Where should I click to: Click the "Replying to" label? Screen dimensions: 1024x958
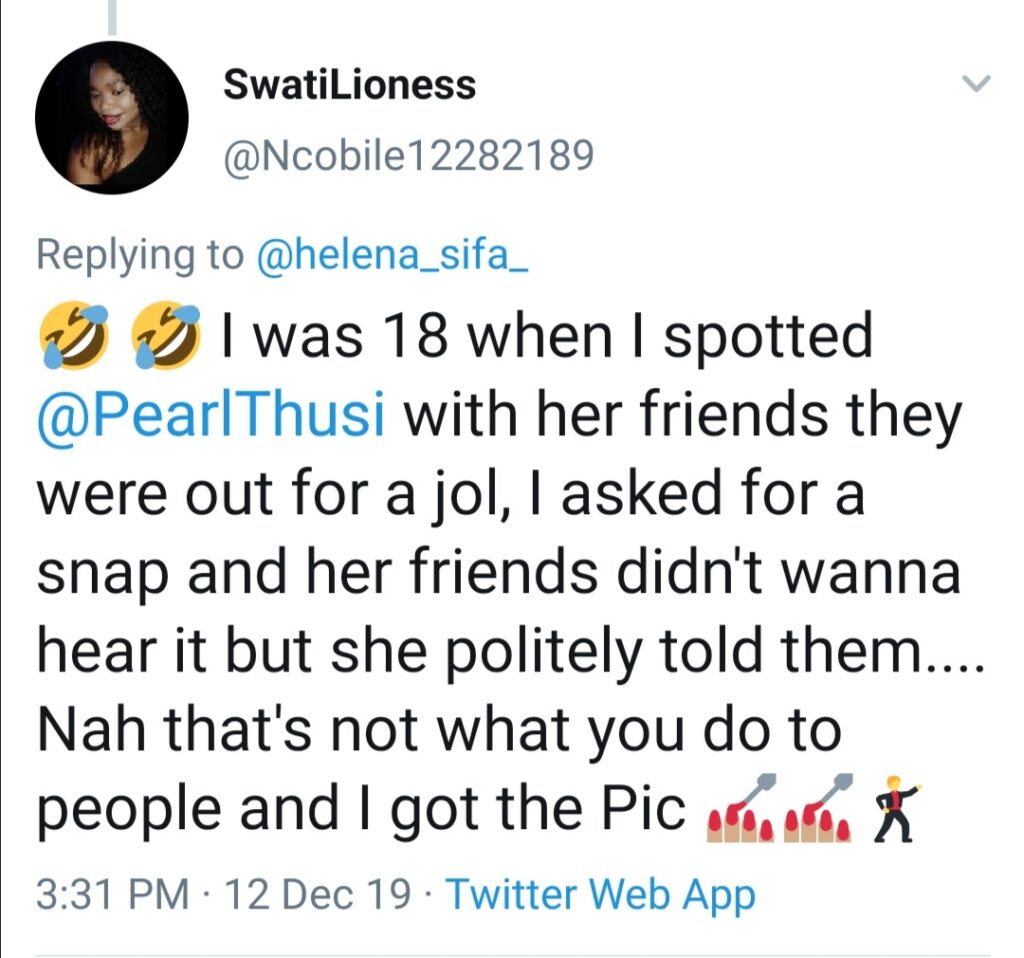coord(140,255)
